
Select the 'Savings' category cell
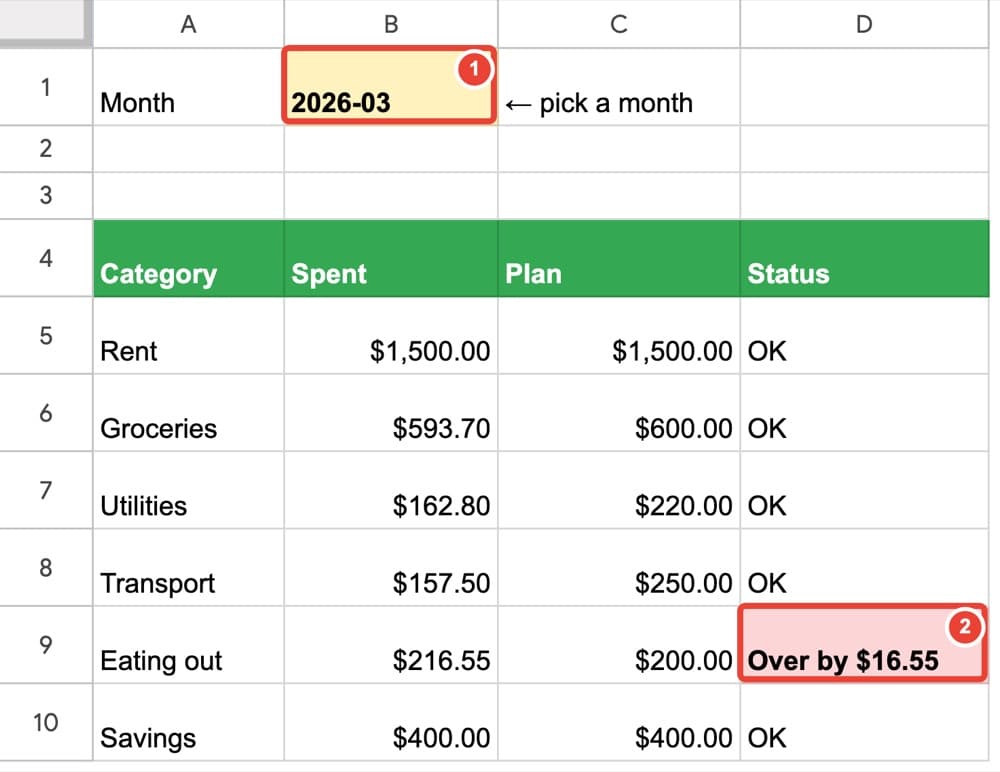coord(189,722)
